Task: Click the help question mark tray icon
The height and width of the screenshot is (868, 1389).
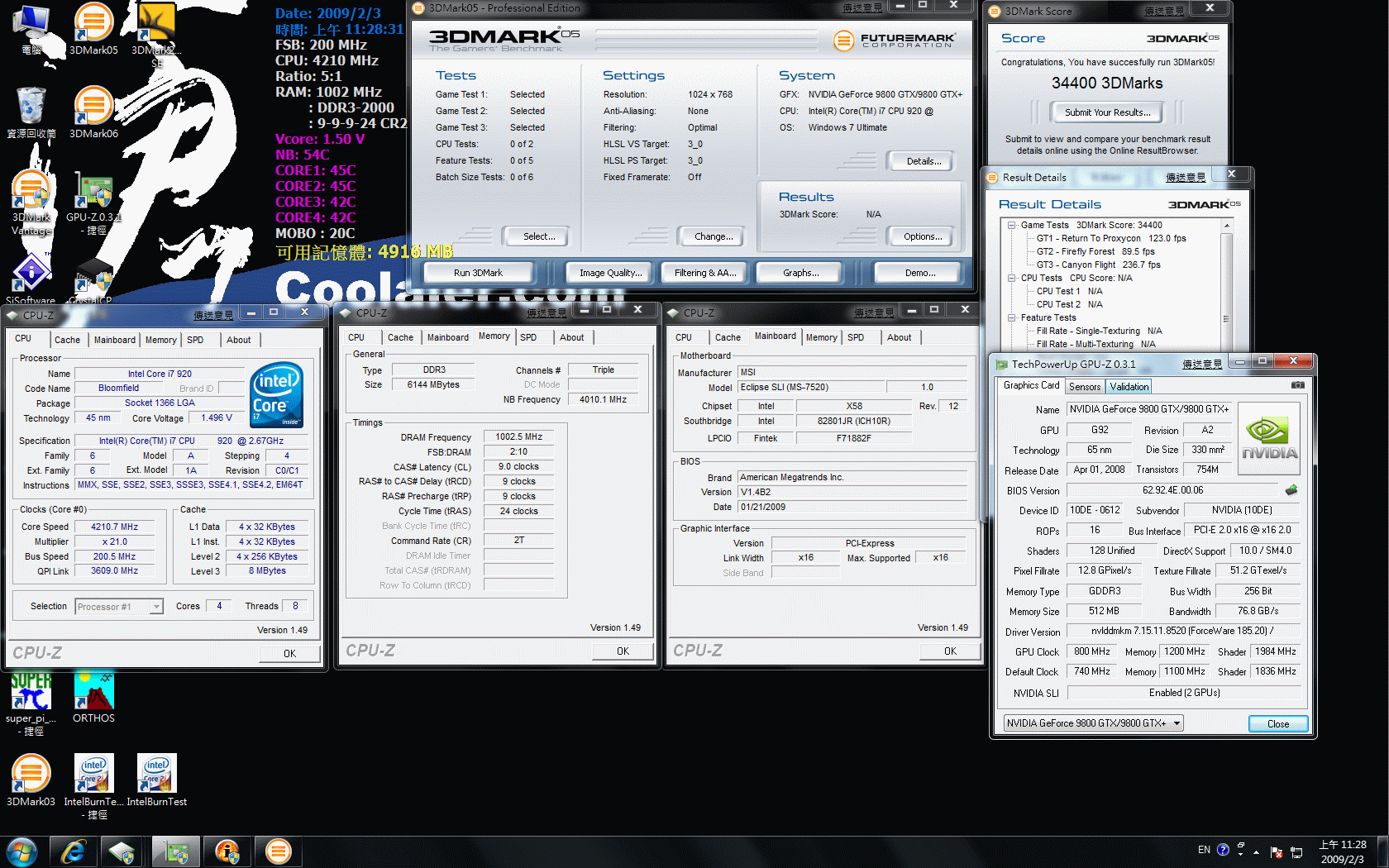Action: point(1223,850)
